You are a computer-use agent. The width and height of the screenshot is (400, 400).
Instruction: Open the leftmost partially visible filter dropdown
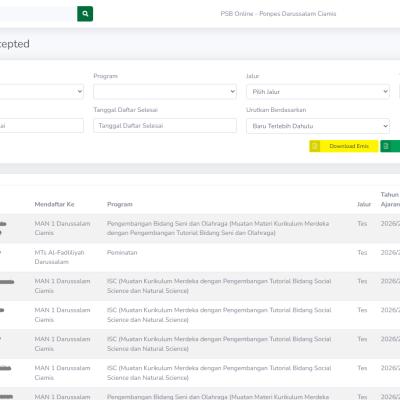(42, 92)
